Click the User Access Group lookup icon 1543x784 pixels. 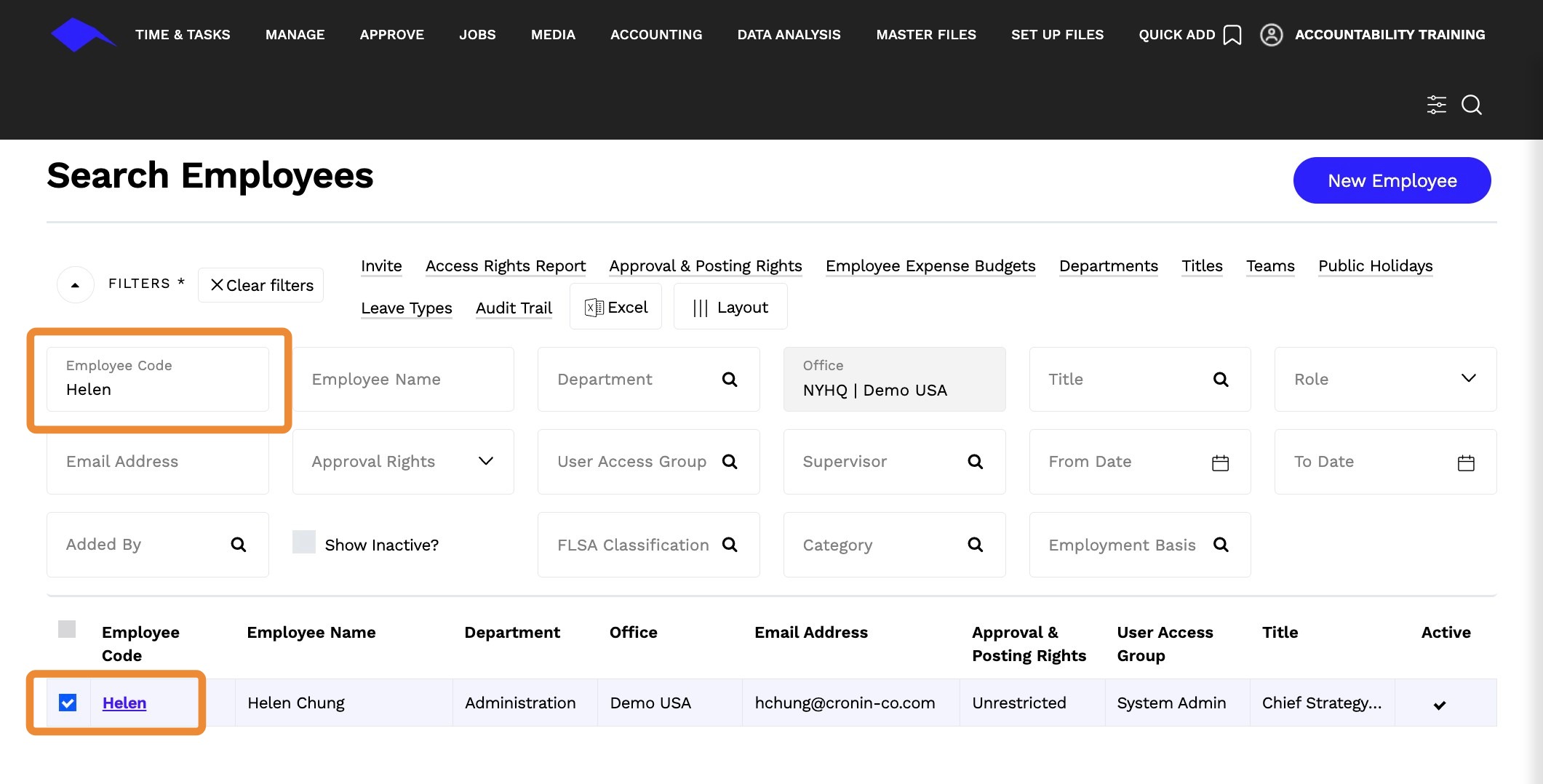point(730,461)
